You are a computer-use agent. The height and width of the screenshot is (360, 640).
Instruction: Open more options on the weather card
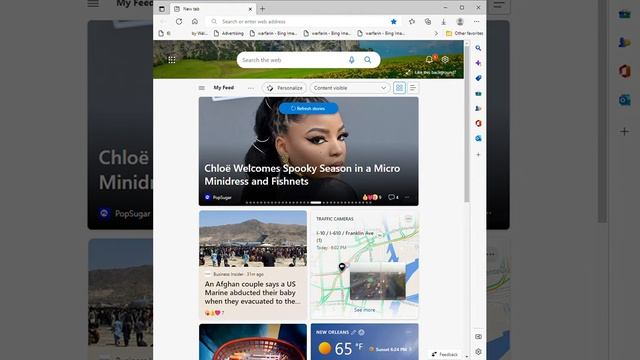point(409,332)
